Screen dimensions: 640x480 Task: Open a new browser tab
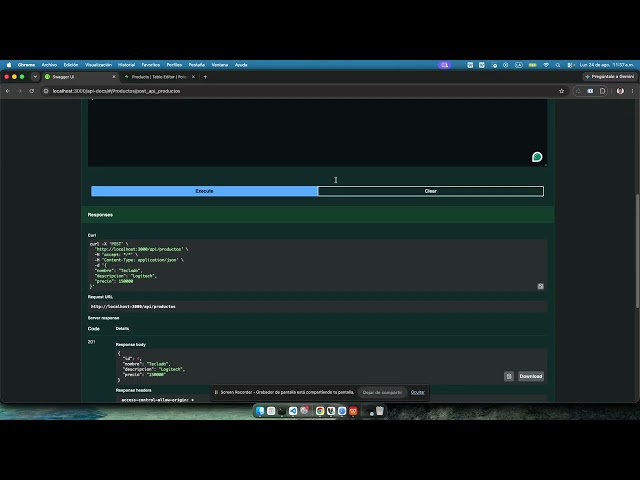coord(205,77)
